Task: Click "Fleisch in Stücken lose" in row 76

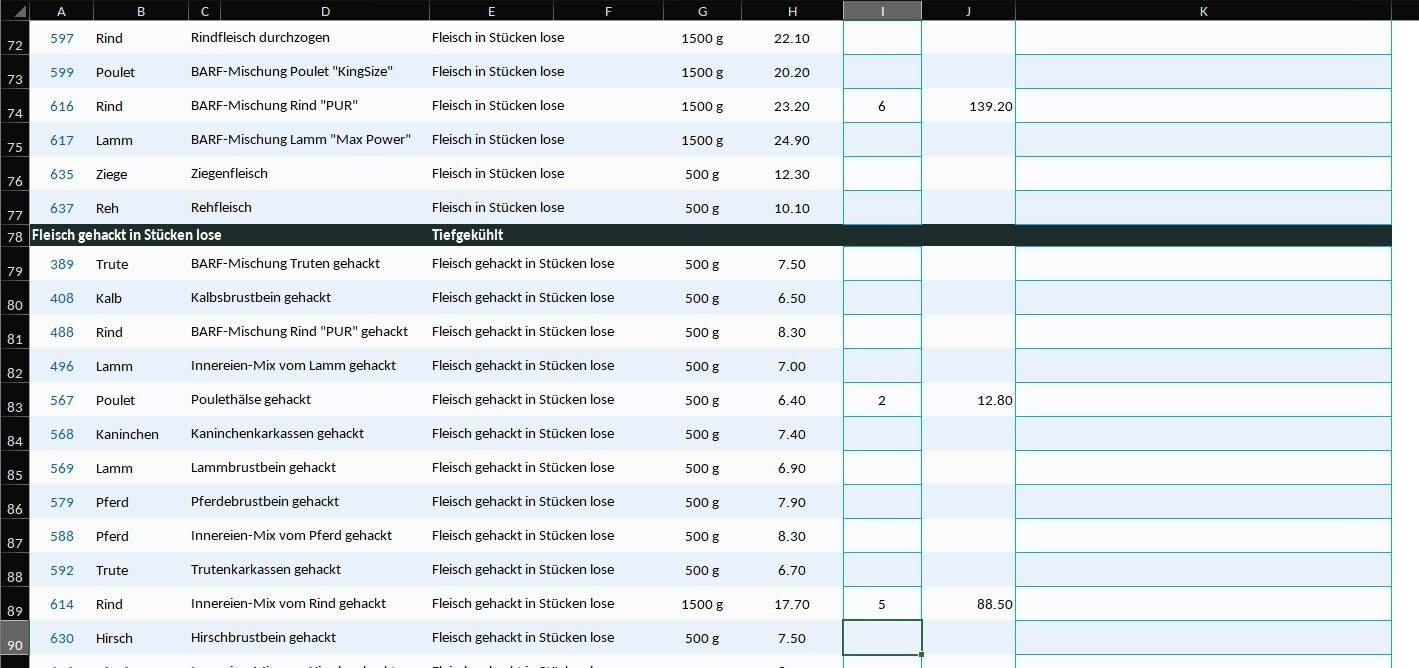Action: pyautogui.click(x=498, y=174)
